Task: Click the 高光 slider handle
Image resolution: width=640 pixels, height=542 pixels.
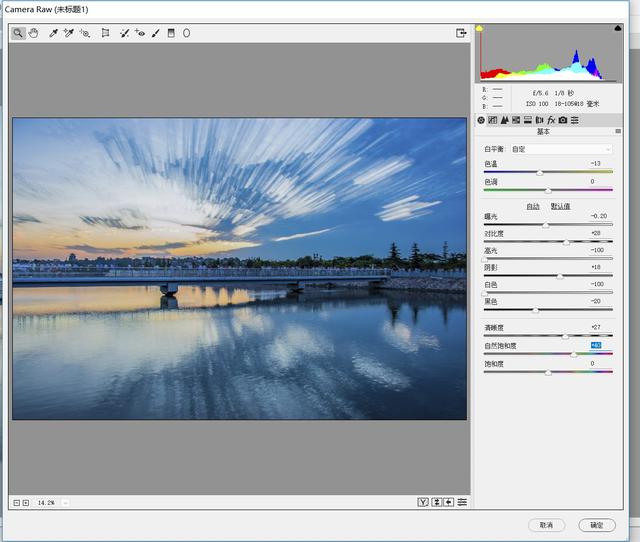Action: click(x=484, y=260)
